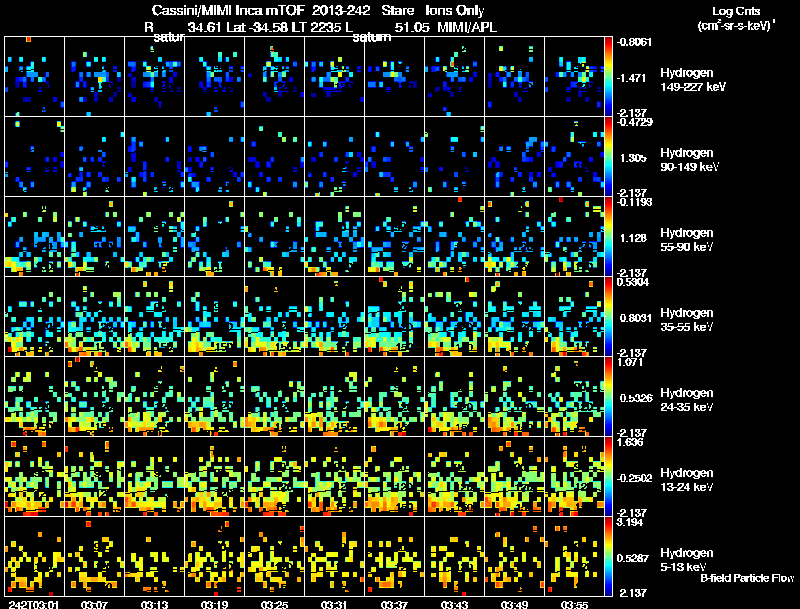Click the '3.194' colorbar value
Screen dimensions: 800x609
click(630, 522)
